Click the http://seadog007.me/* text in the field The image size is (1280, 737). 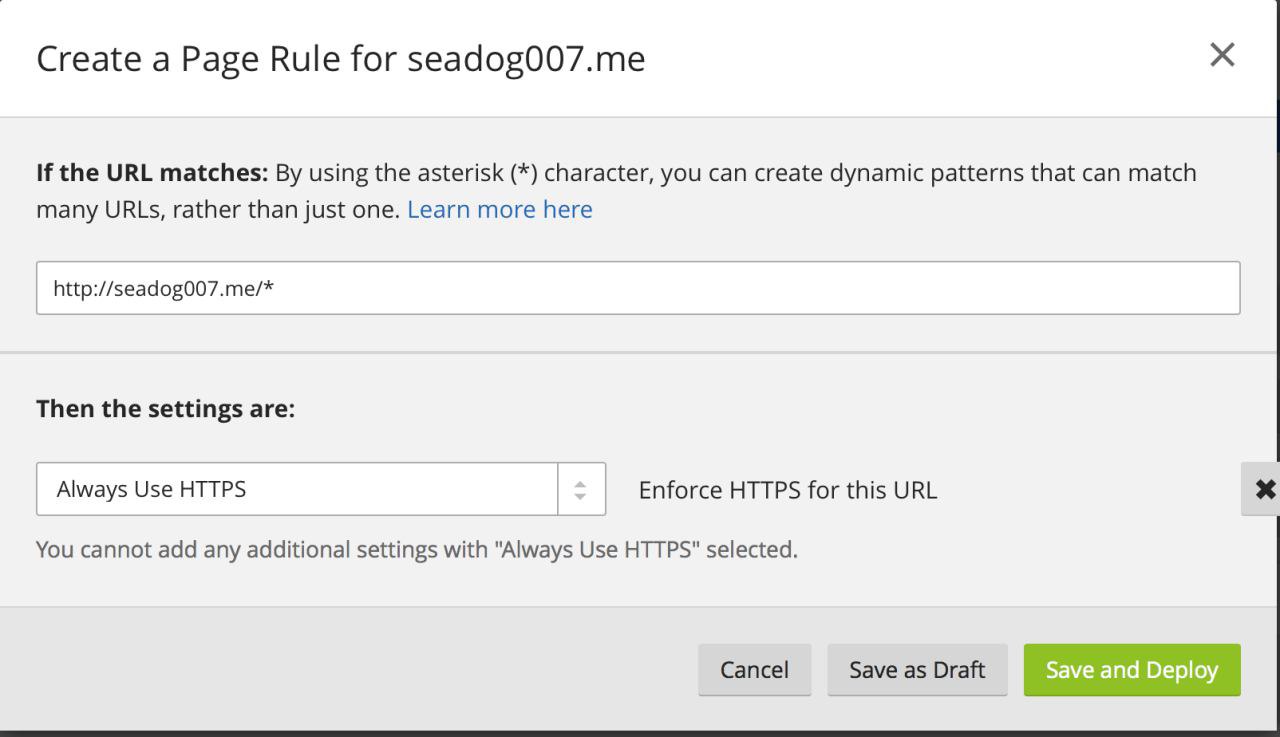165,288
